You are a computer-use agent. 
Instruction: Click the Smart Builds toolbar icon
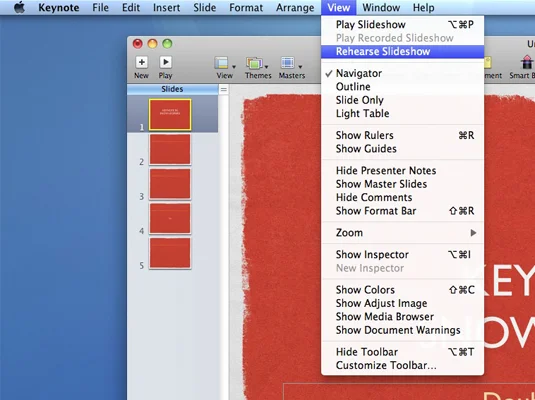526,63
